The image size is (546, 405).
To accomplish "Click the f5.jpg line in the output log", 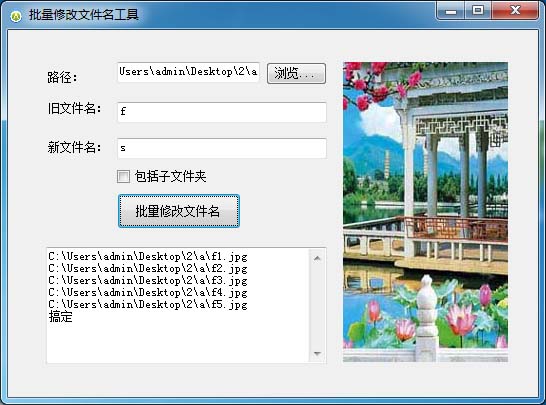I will (x=148, y=305).
